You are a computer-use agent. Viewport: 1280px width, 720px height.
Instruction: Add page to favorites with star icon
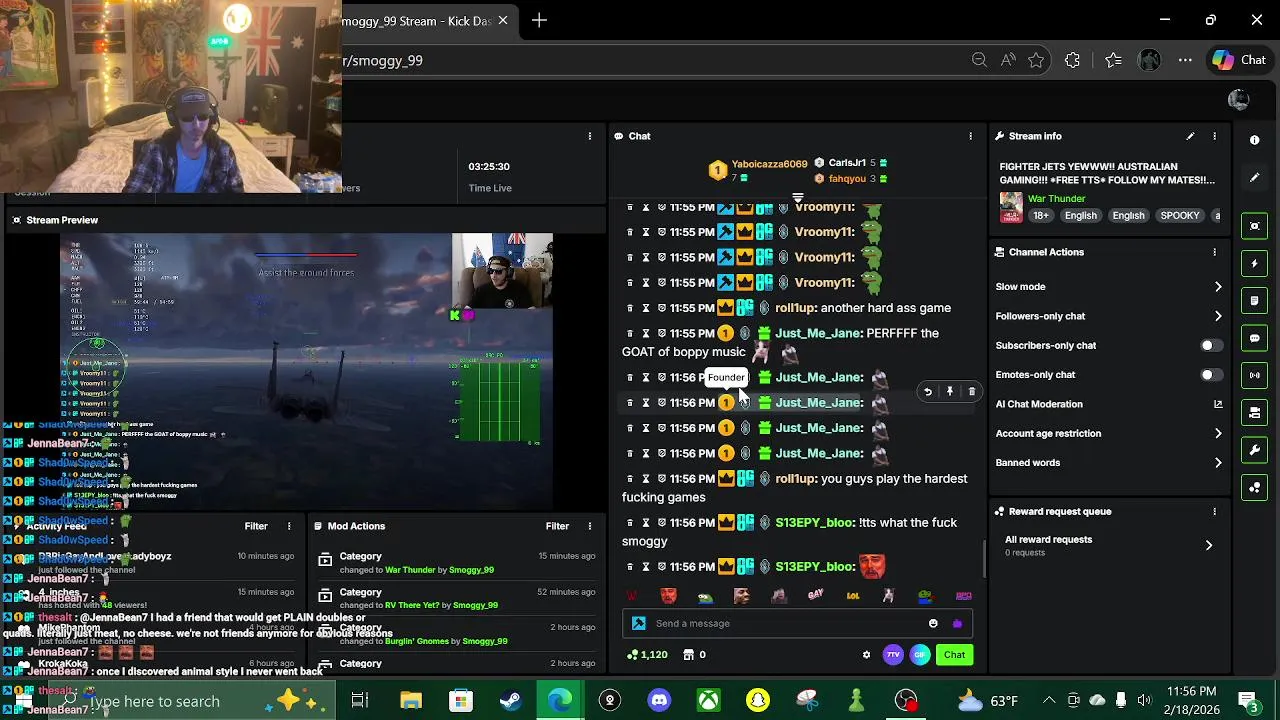1036,60
